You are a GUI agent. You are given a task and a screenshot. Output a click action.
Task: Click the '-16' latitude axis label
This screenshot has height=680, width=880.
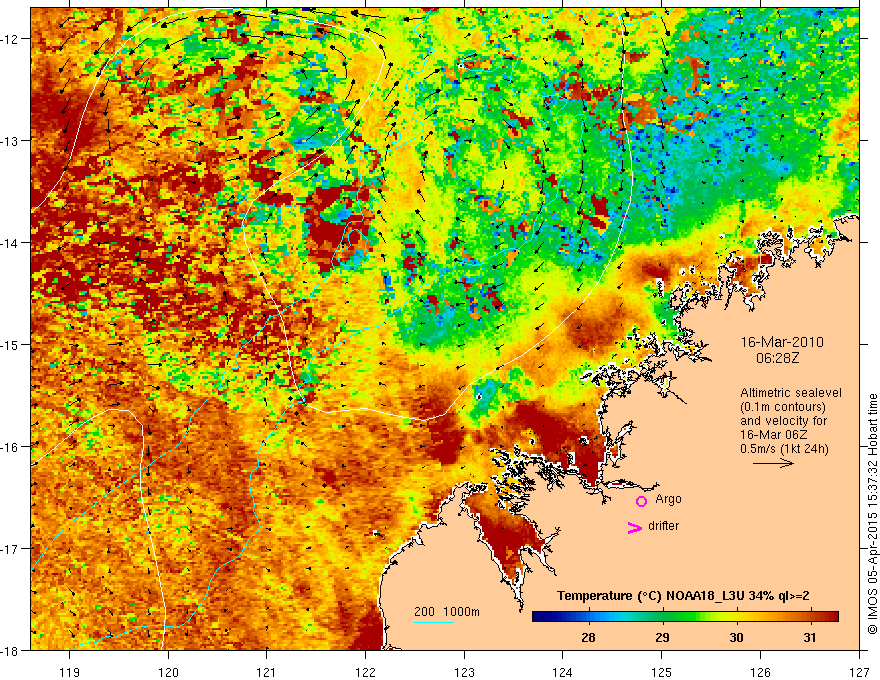click(x=10, y=447)
